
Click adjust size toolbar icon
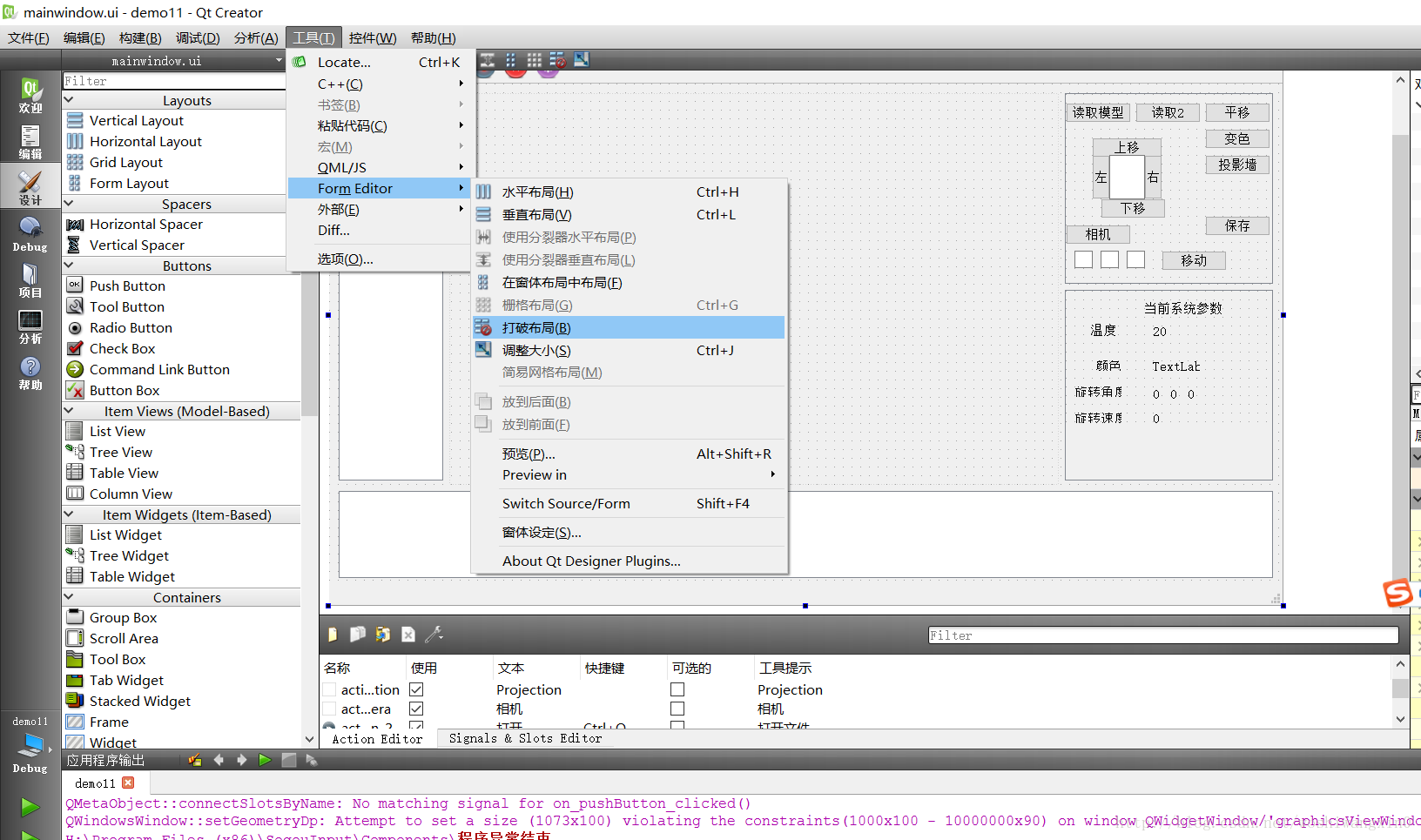[581, 60]
